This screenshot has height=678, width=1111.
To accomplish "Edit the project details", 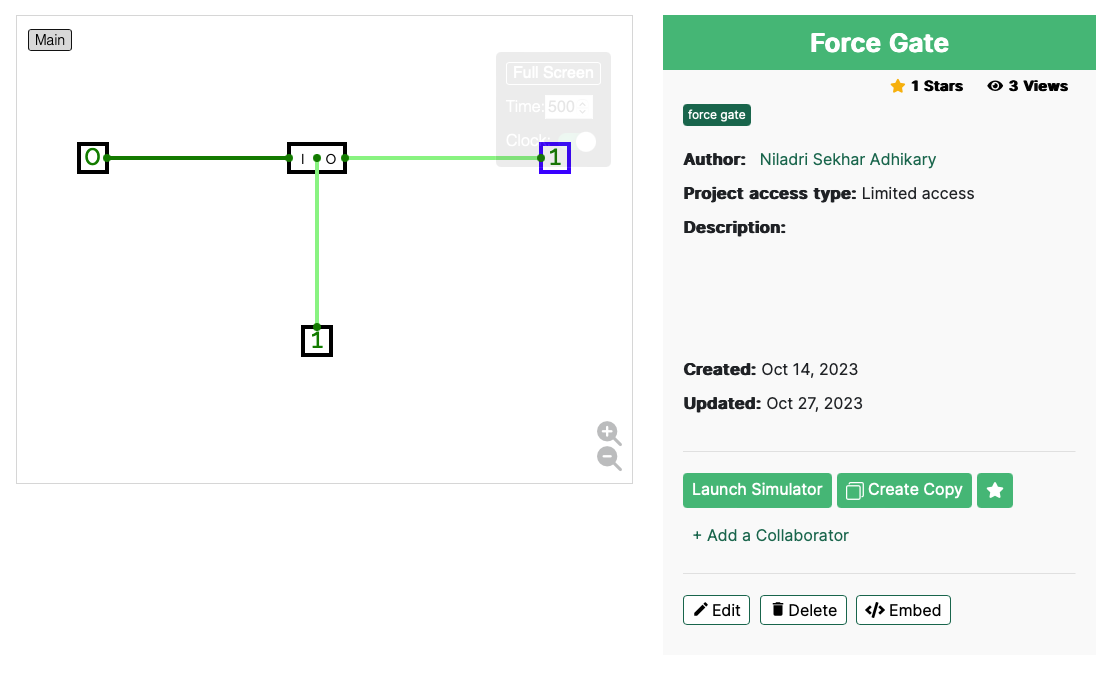I will coord(717,610).
